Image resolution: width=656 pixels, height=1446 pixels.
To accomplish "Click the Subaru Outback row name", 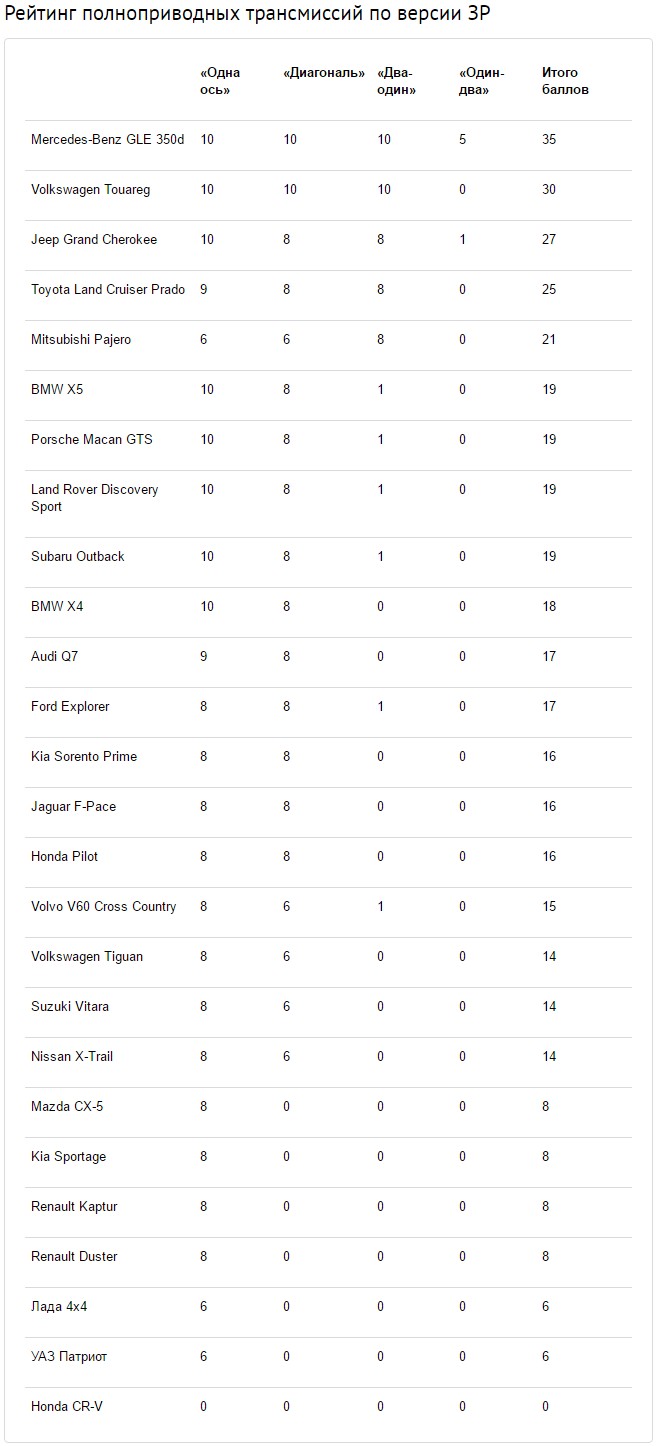I will pyautogui.click(x=78, y=557).
